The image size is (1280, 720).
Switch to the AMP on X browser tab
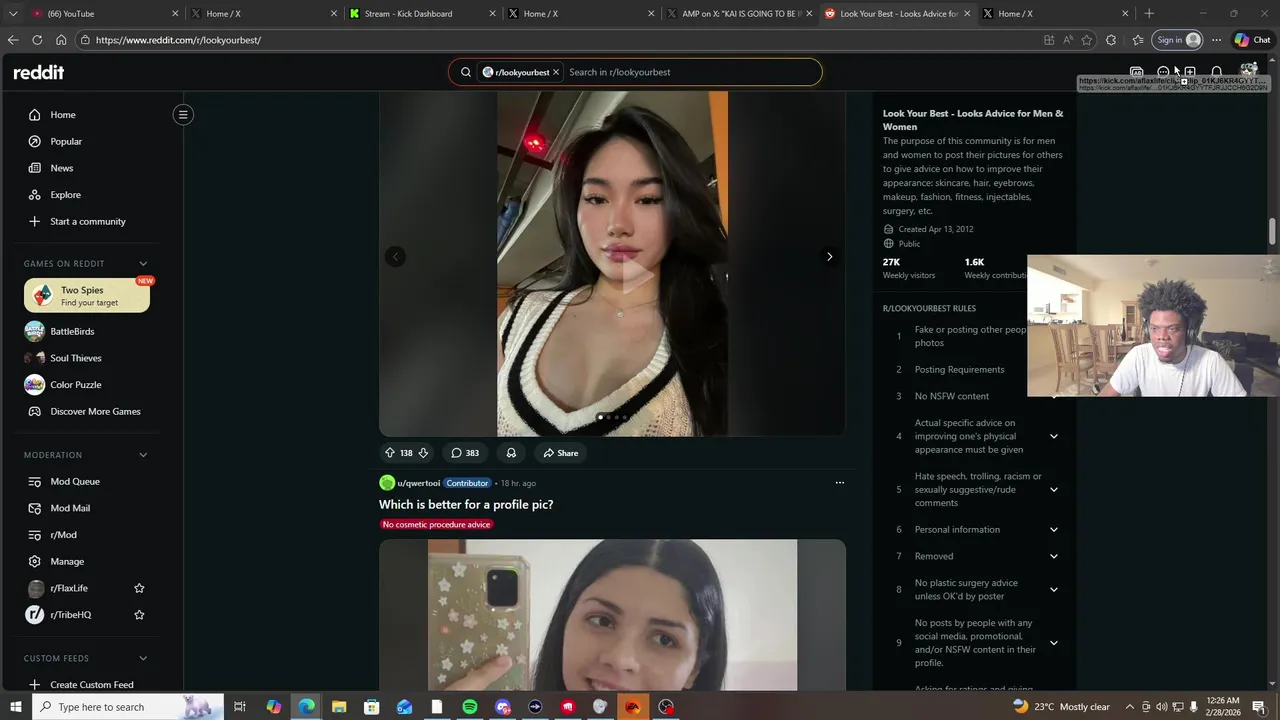[x=738, y=14]
